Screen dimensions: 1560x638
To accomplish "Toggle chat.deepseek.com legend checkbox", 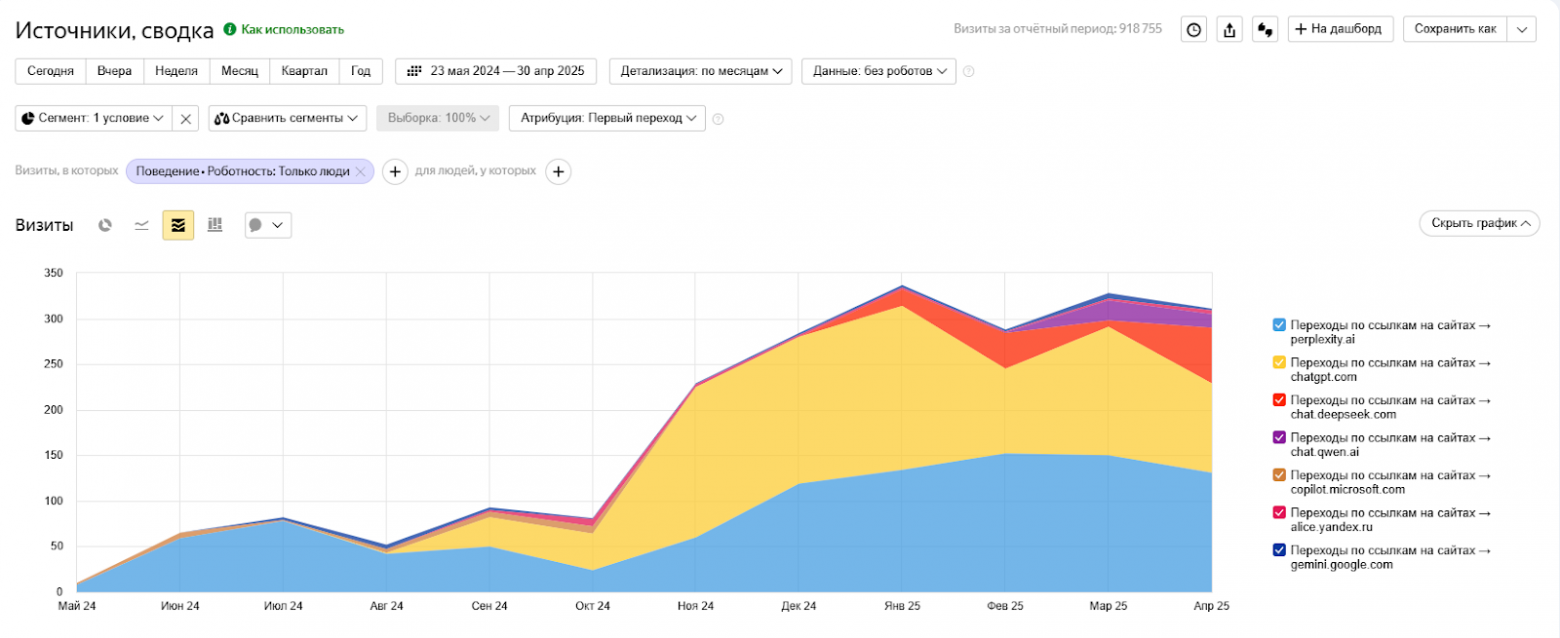I will tap(1279, 400).
